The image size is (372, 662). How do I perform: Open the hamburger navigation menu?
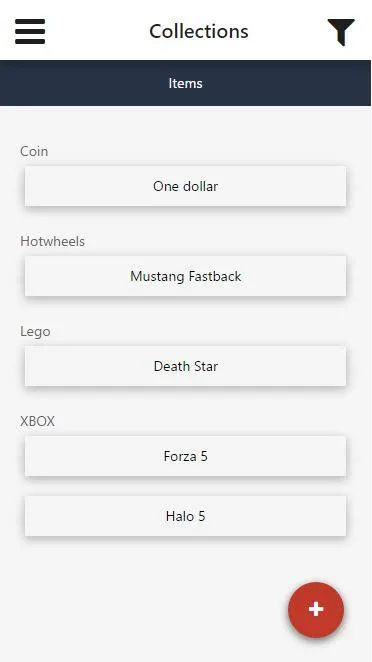(x=30, y=31)
